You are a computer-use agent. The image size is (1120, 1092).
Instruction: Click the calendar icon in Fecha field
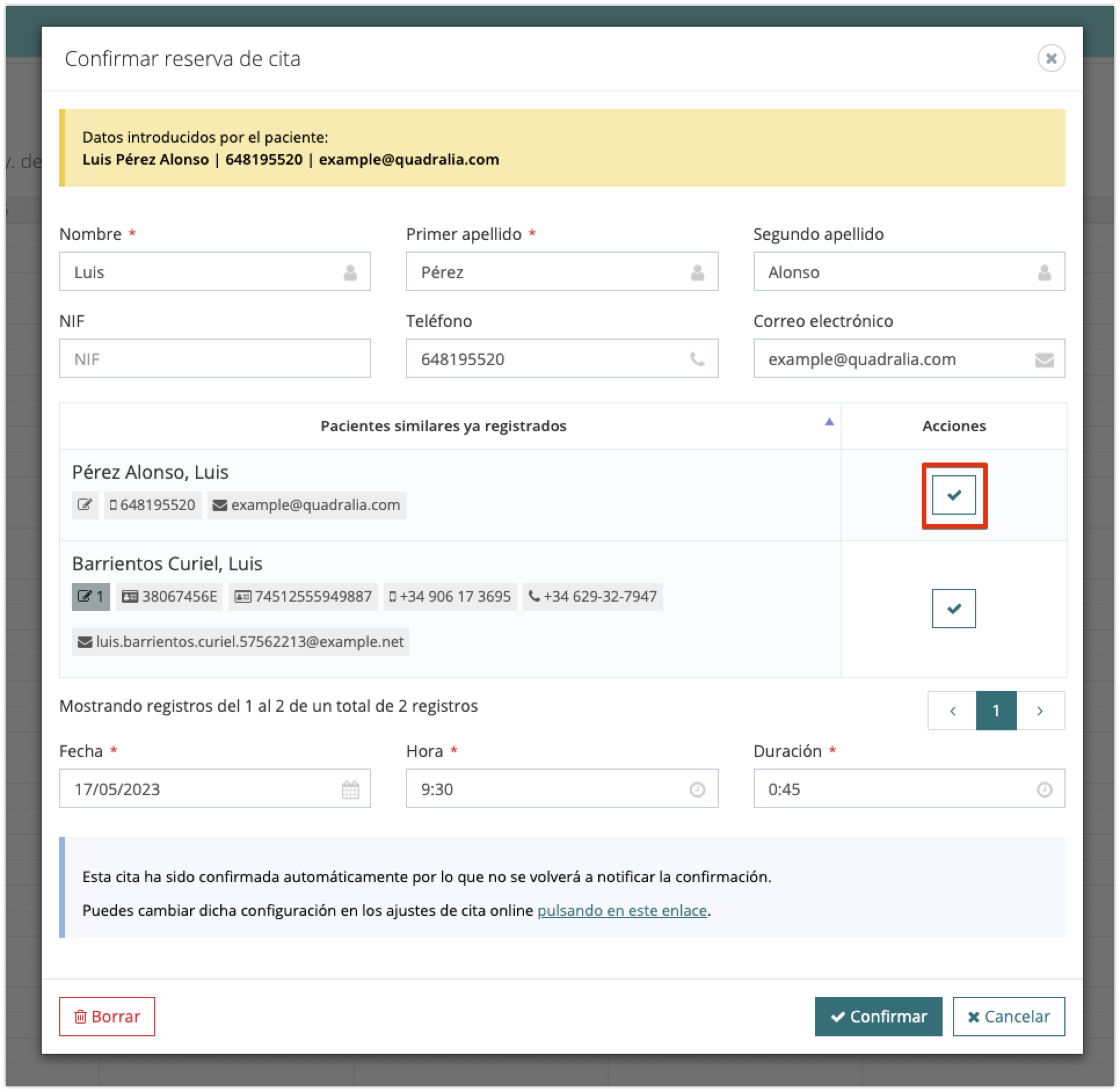(350, 789)
